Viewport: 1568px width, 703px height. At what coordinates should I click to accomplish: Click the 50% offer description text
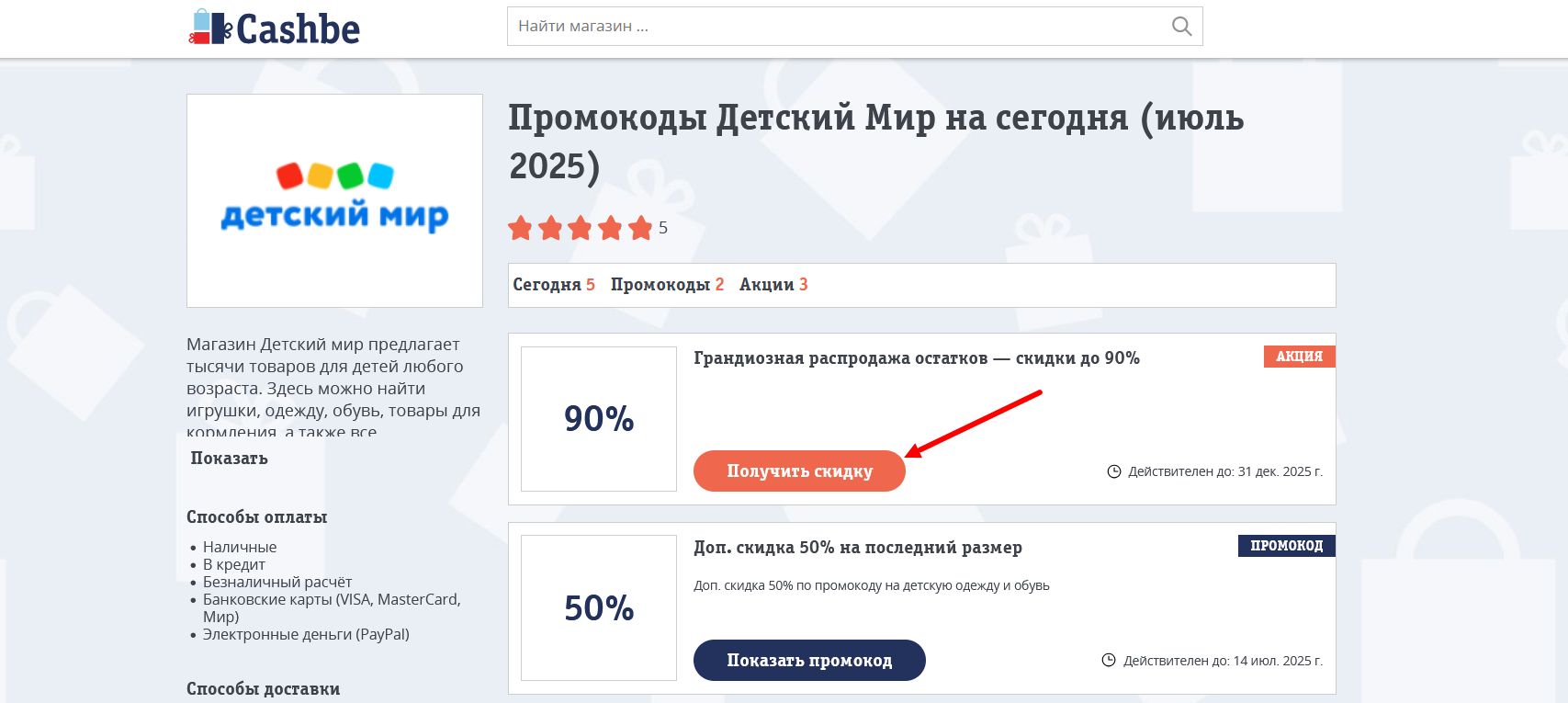(872, 585)
